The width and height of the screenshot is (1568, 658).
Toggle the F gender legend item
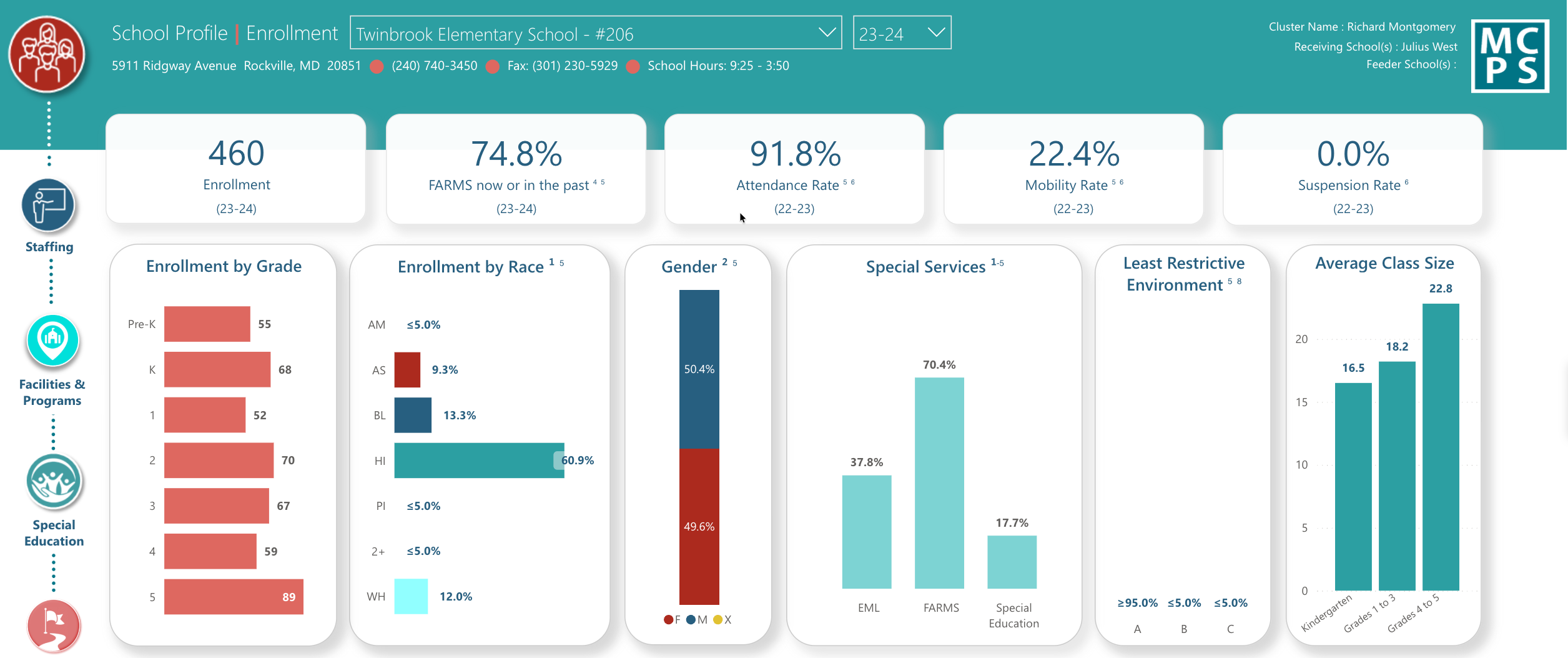click(673, 620)
